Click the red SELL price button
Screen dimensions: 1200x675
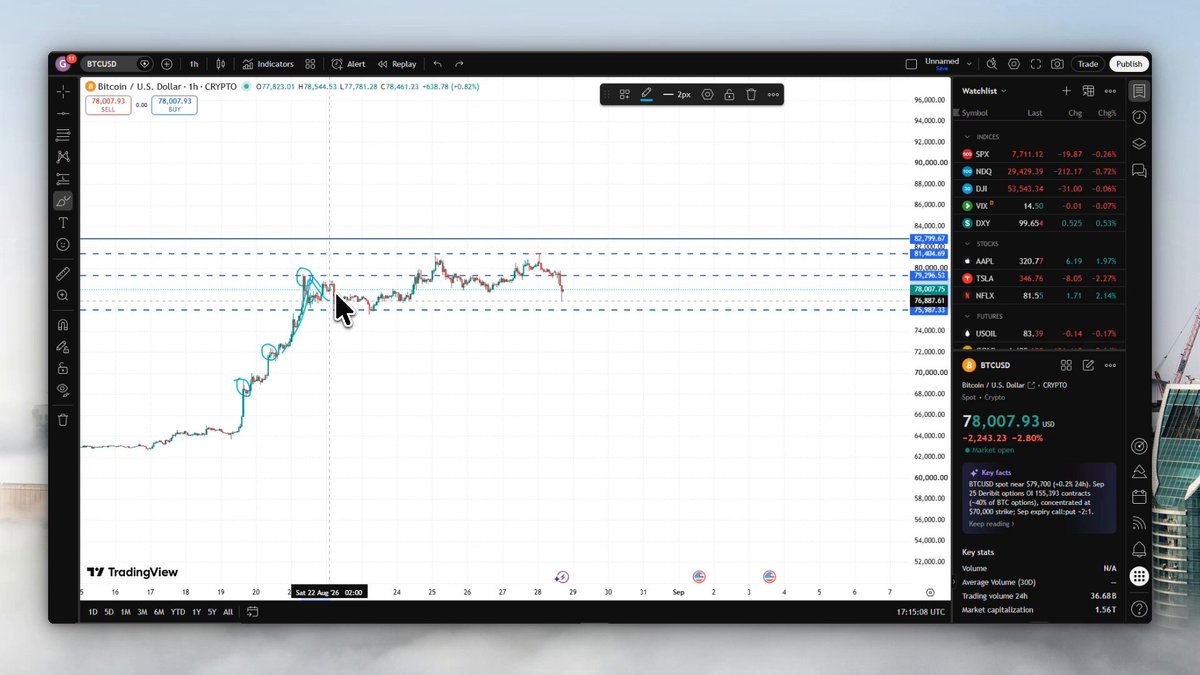[x=108, y=105]
